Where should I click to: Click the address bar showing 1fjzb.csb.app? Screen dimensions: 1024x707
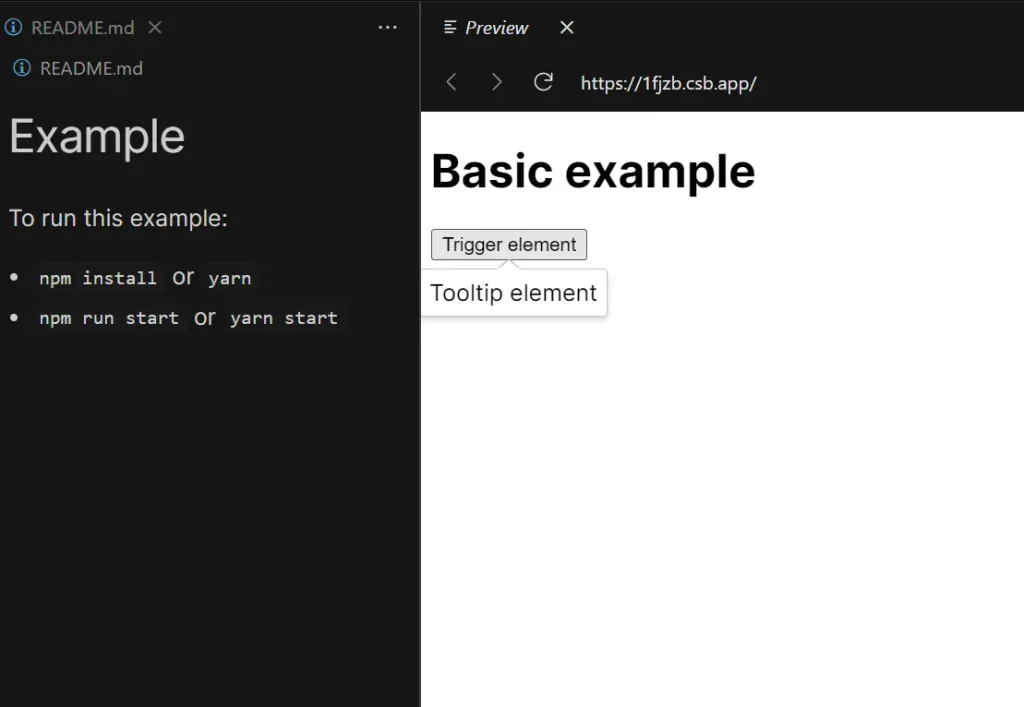pyautogui.click(x=668, y=84)
